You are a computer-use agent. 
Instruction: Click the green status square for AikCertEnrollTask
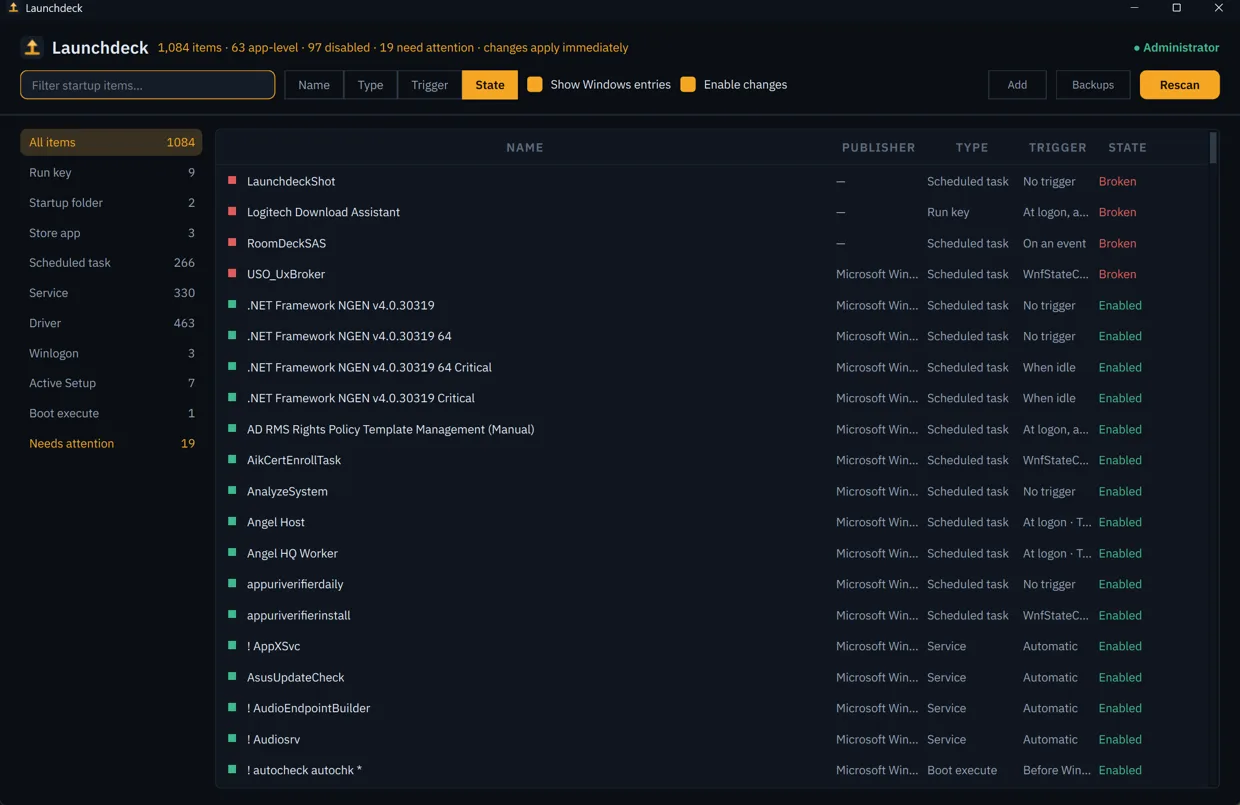(232, 460)
